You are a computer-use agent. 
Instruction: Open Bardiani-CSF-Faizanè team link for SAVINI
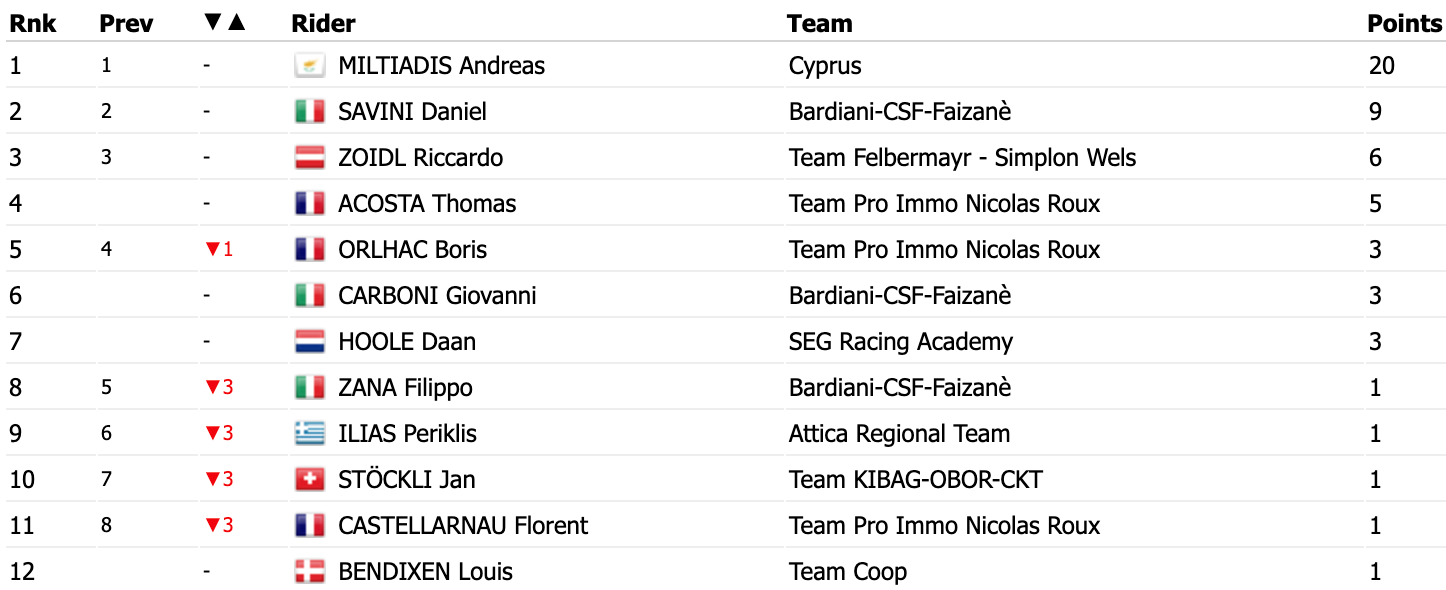click(x=900, y=112)
